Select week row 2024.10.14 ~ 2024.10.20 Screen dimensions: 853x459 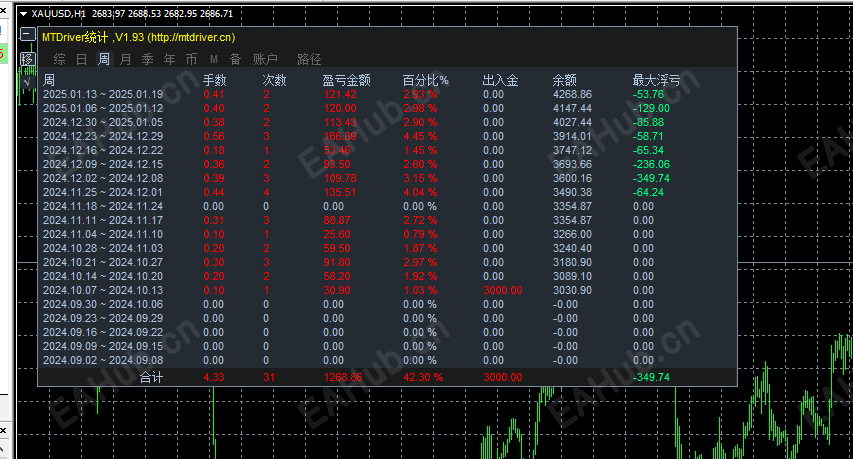[x=387, y=276]
